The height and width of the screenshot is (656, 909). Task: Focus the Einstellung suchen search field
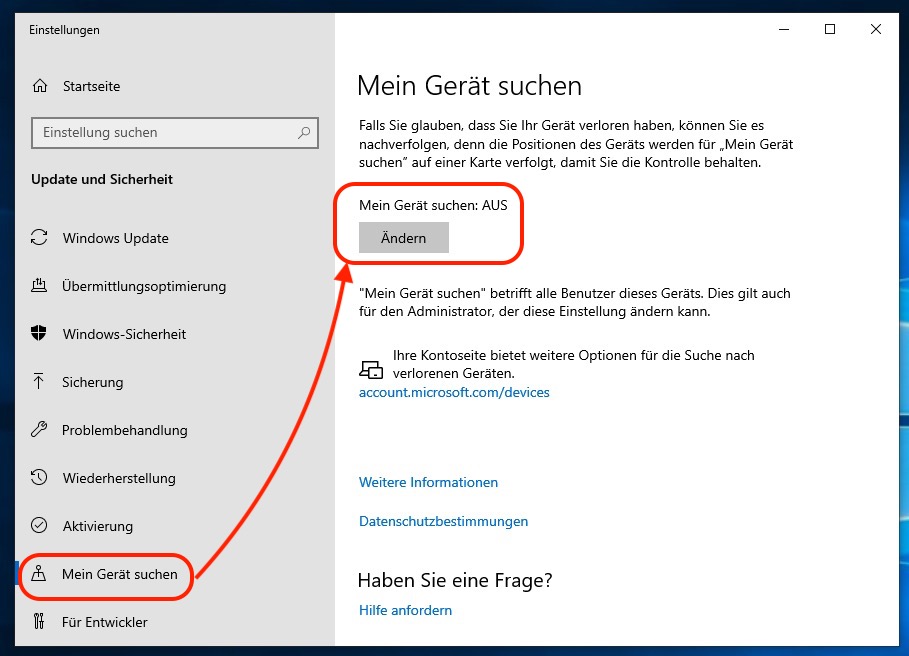coord(175,133)
